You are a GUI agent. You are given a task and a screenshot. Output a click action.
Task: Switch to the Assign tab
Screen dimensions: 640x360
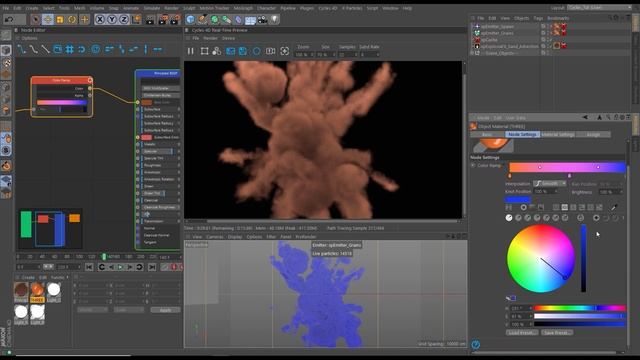click(x=593, y=134)
